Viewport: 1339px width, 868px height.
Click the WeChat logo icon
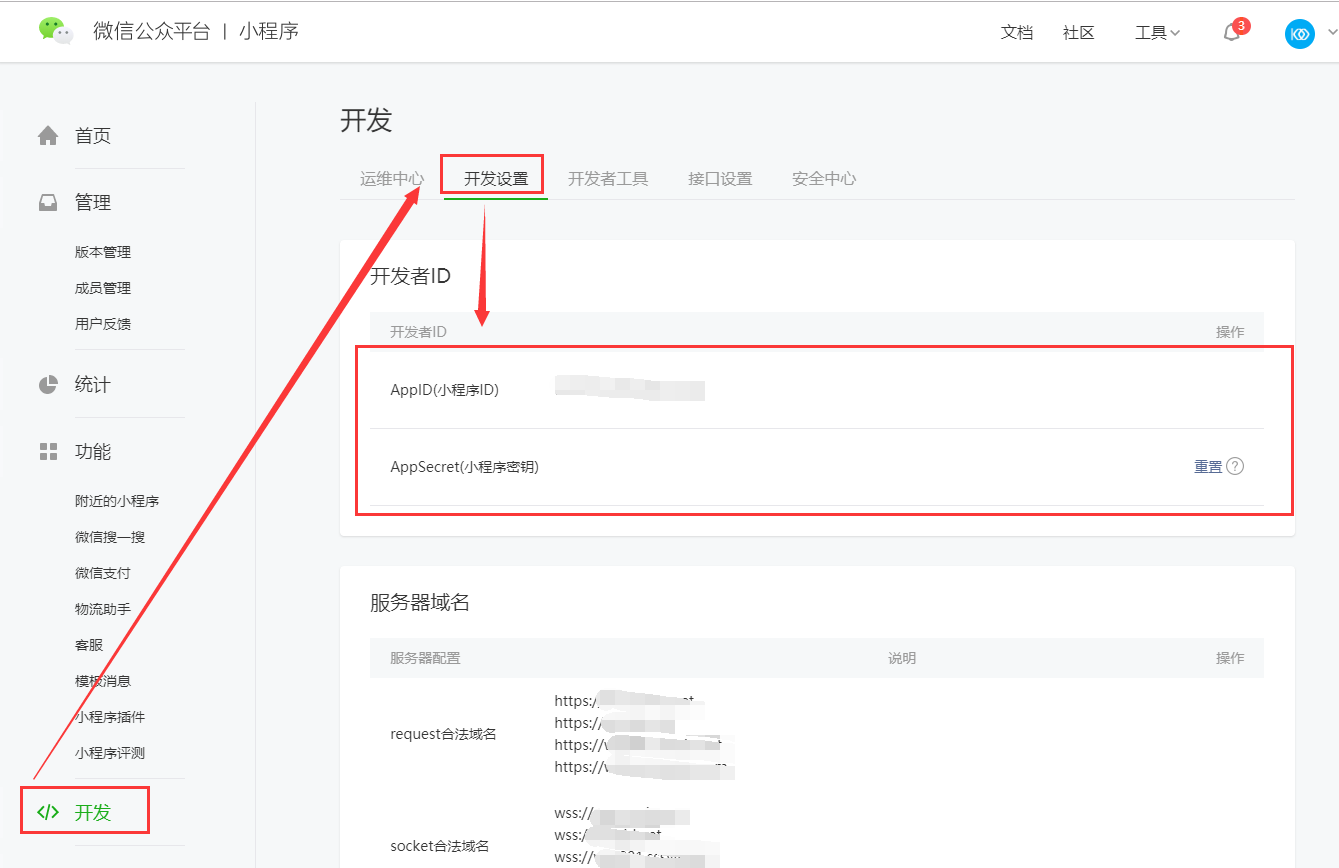click(56, 31)
